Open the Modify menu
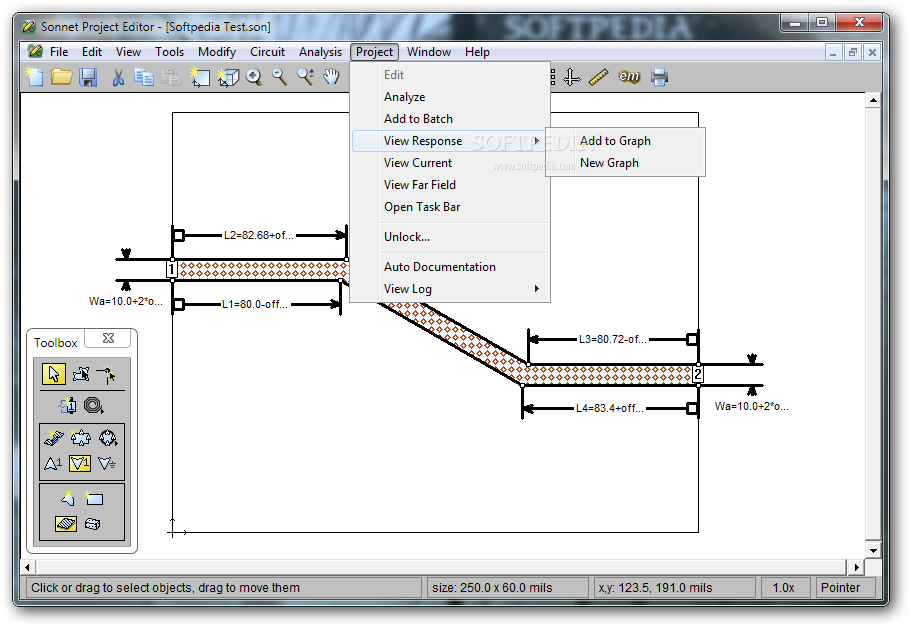The width and height of the screenshot is (910, 627). (x=217, y=52)
